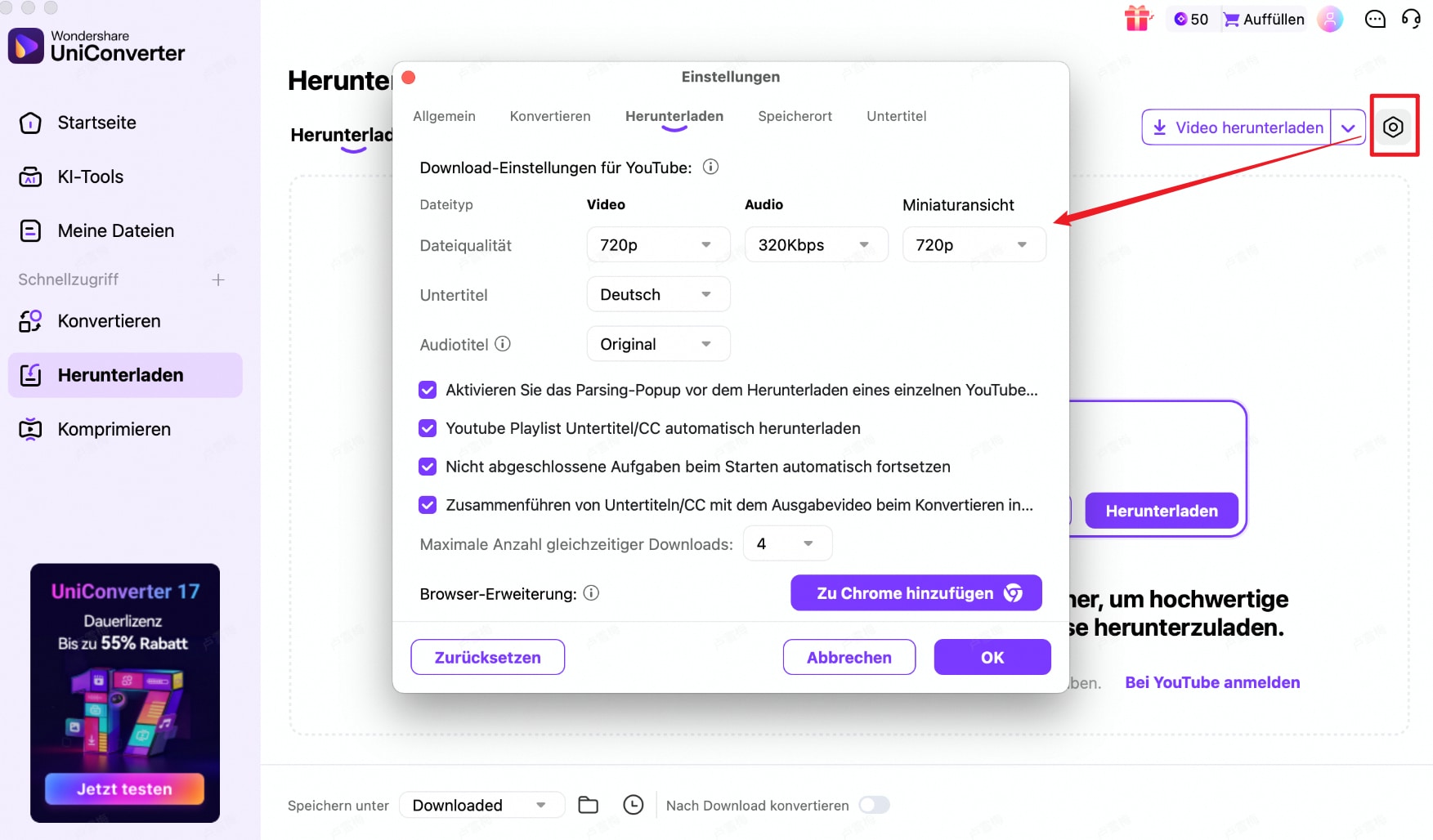
Task: Open Bei YouTube anmelden link
Action: (1212, 682)
